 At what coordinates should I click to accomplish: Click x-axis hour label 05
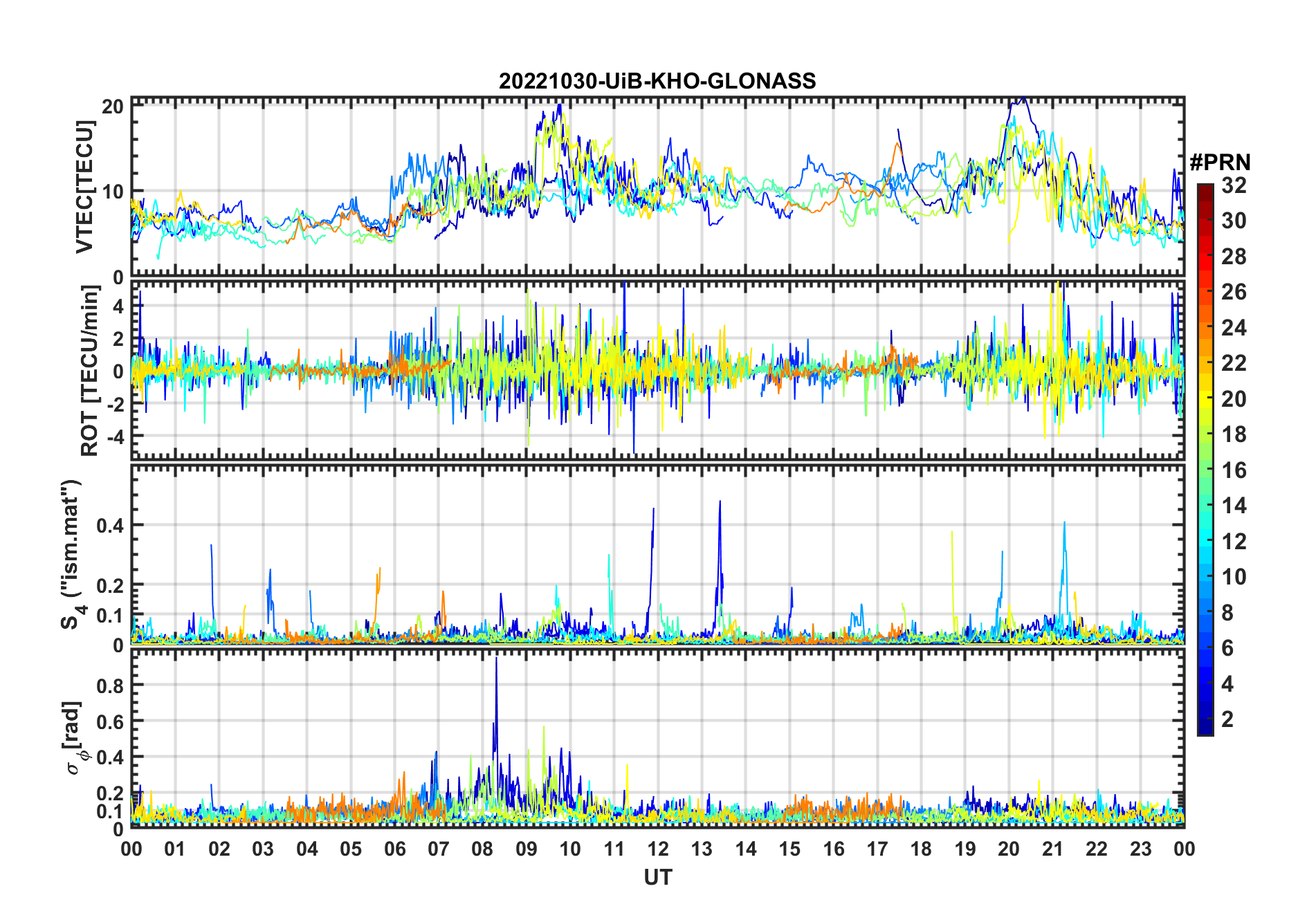[351, 849]
